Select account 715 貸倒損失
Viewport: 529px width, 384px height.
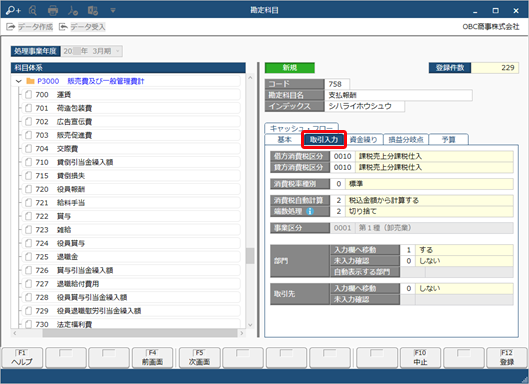[x=132, y=175]
